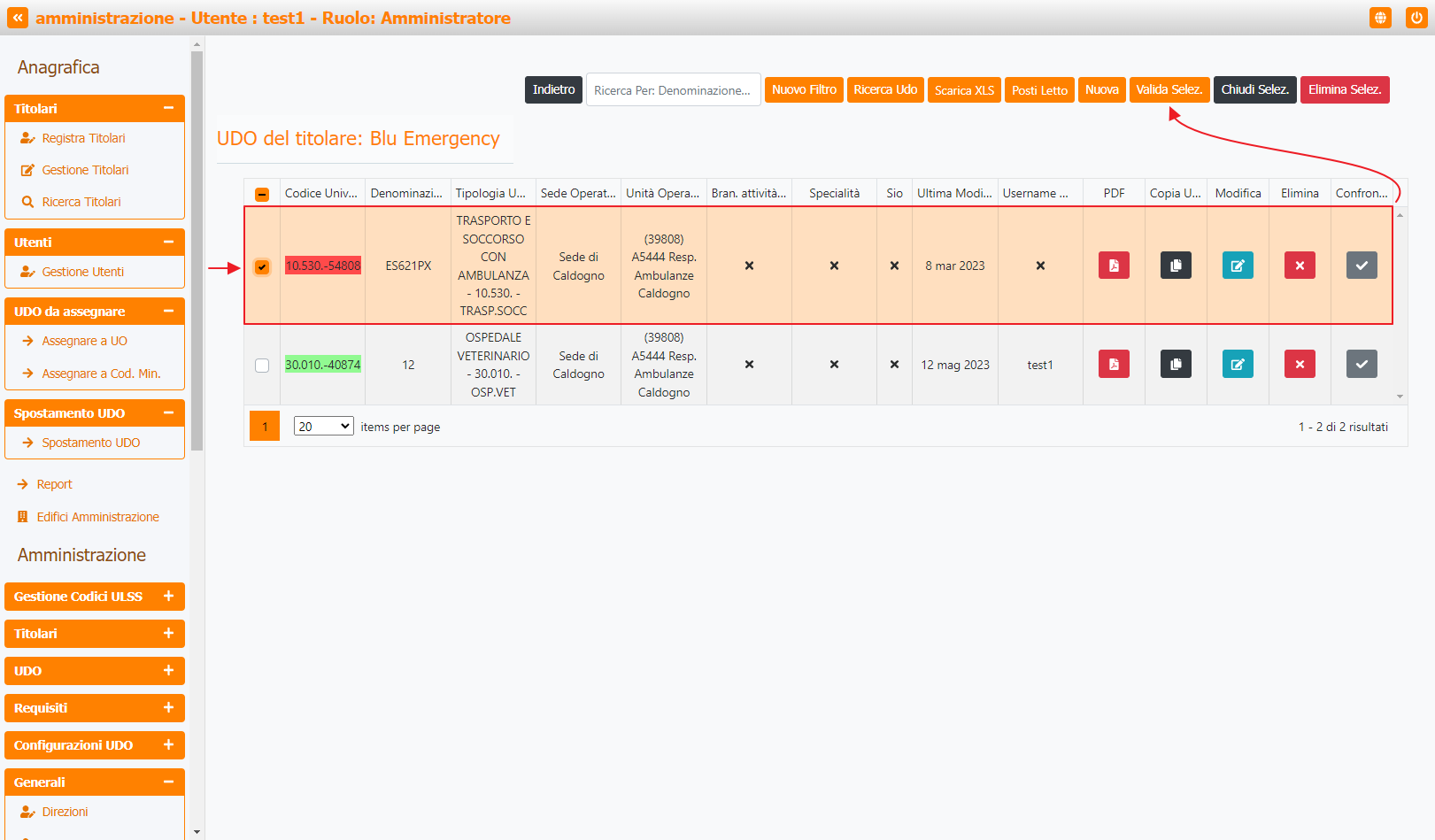The width and height of the screenshot is (1435, 840).
Task: Click copy UDO icon in OSPEDALE VETERINARIO row
Action: click(1176, 364)
